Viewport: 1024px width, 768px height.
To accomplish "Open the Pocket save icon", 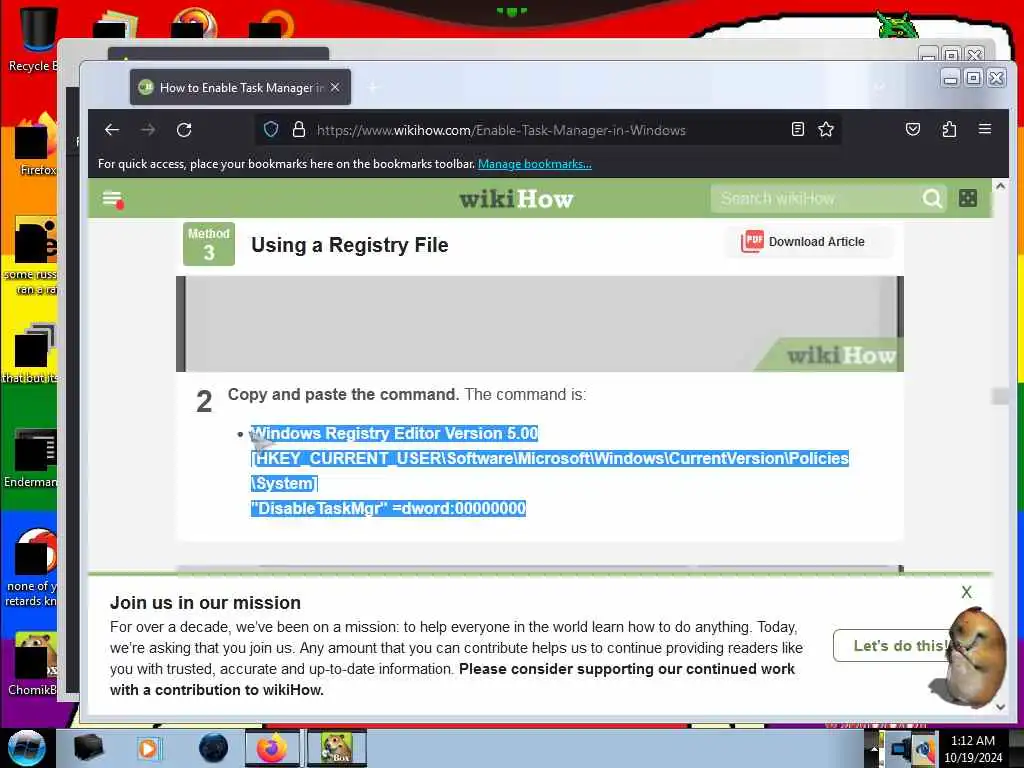I will 913,129.
